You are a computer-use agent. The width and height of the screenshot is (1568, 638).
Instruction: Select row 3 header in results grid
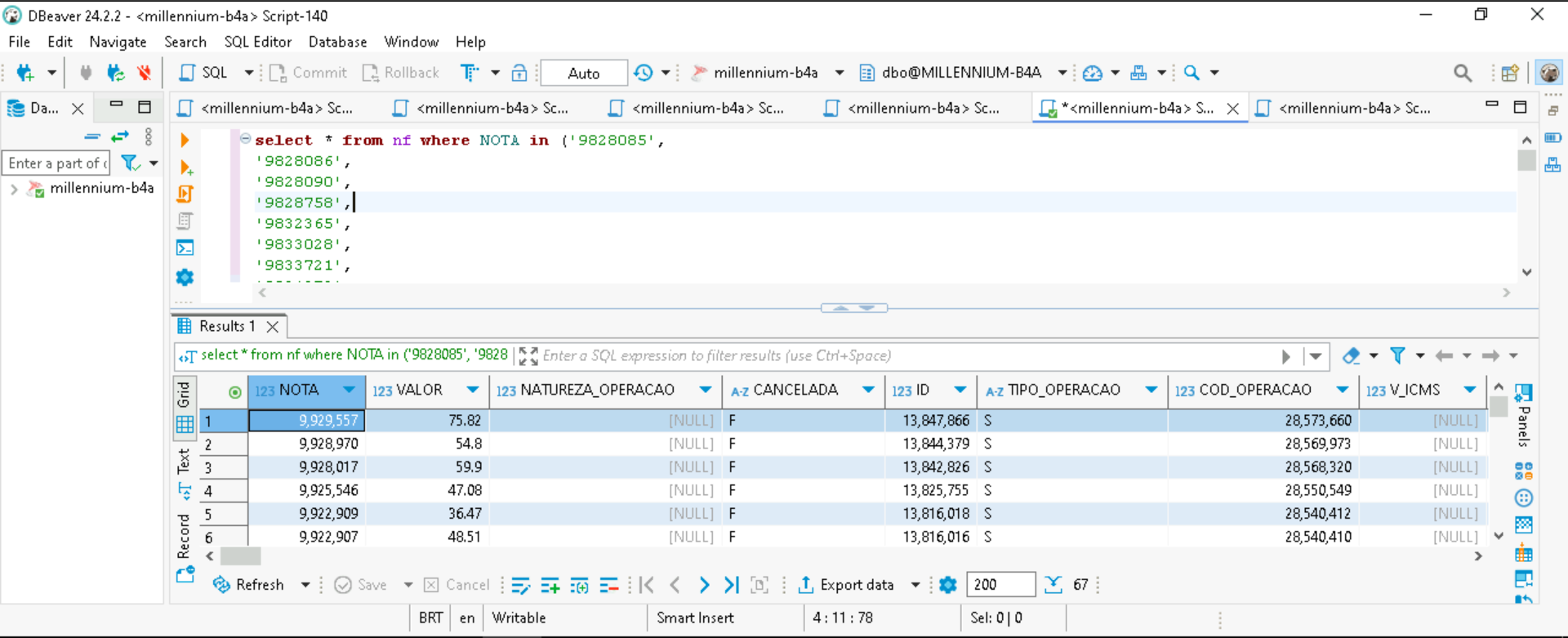pos(224,467)
